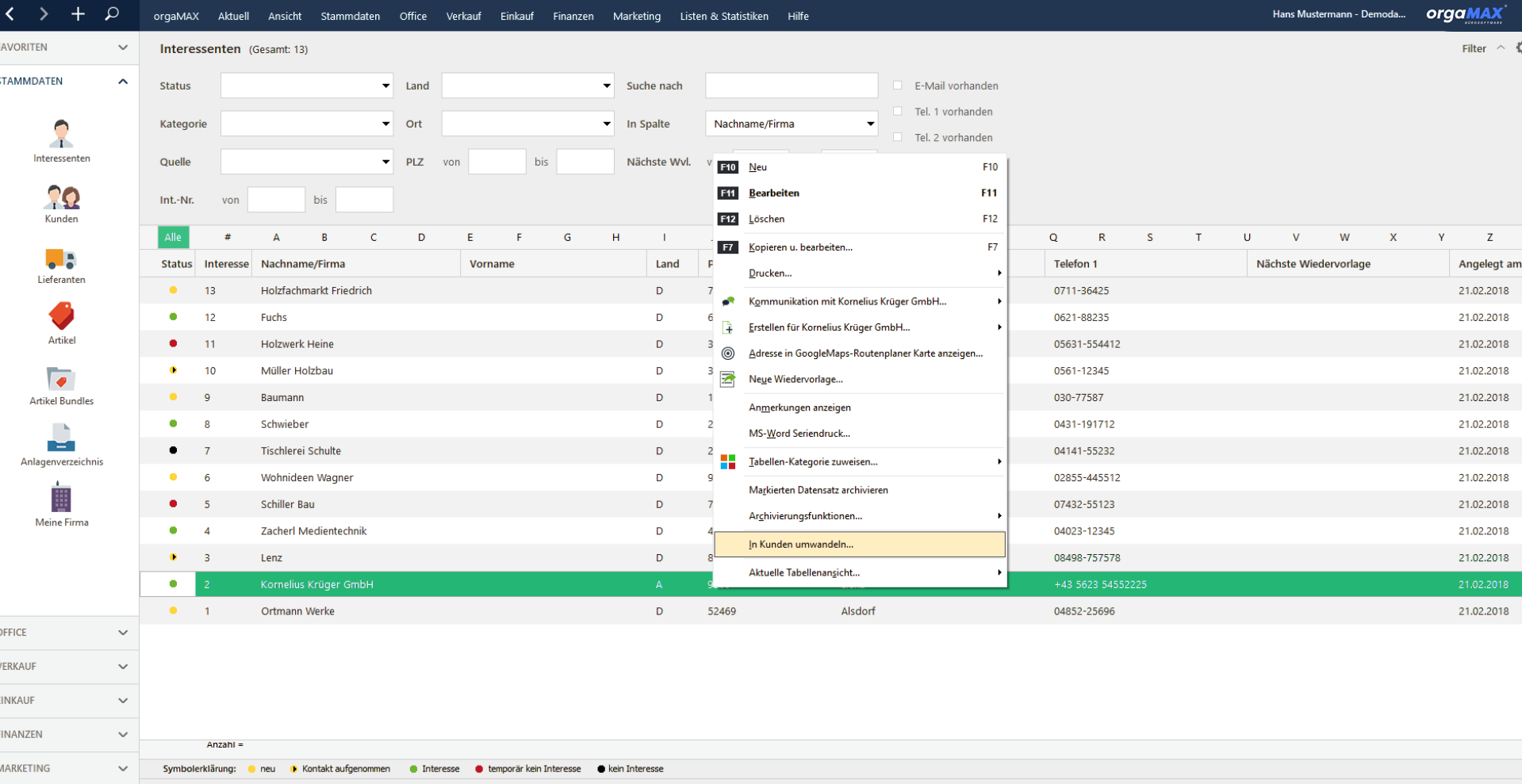Click the GoogleMaps target icon

click(x=728, y=354)
